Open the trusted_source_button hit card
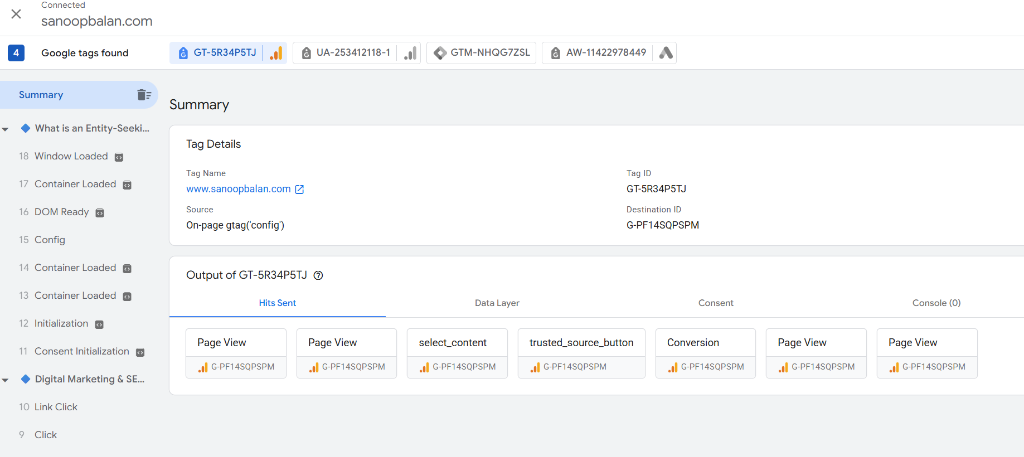1024x457 pixels. click(x=581, y=353)
